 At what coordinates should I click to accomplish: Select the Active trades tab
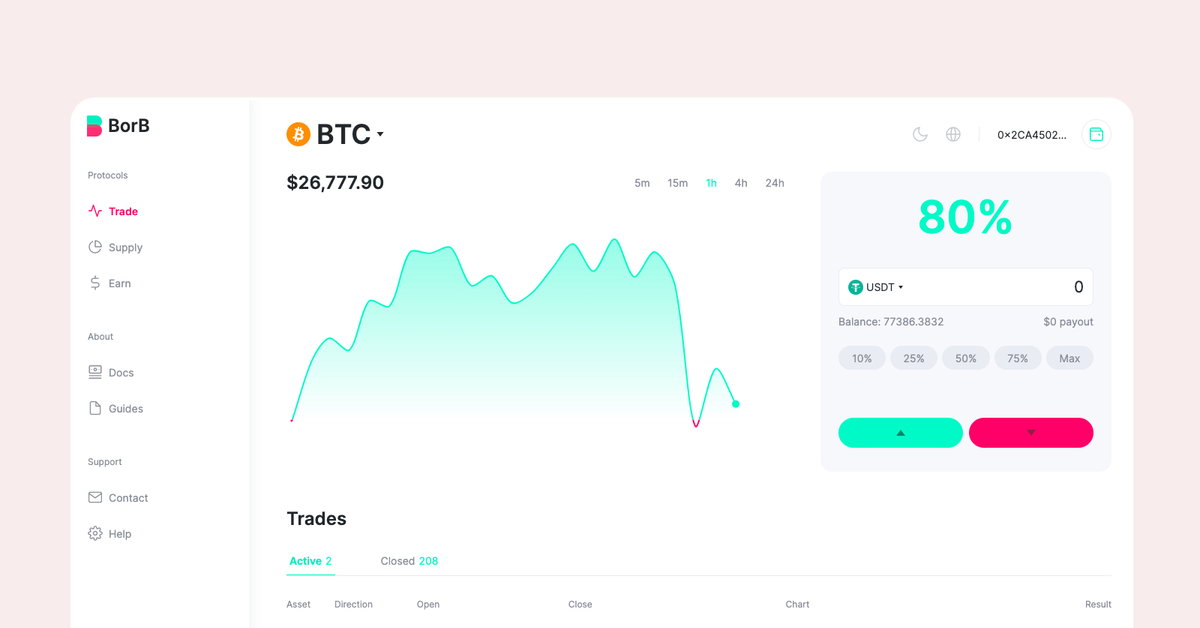coord(310,561)
